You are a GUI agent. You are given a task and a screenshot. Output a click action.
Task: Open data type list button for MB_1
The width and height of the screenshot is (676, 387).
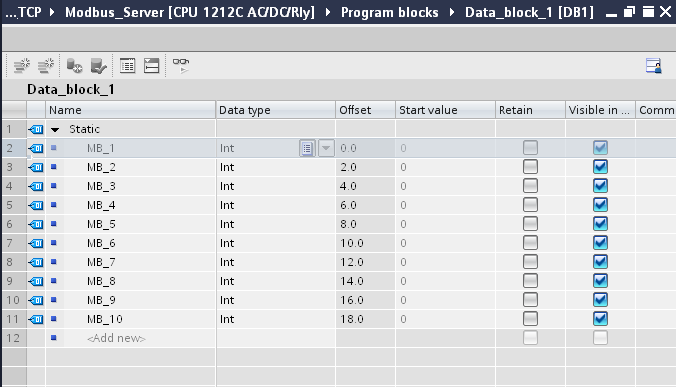click(x=307, y=148)
